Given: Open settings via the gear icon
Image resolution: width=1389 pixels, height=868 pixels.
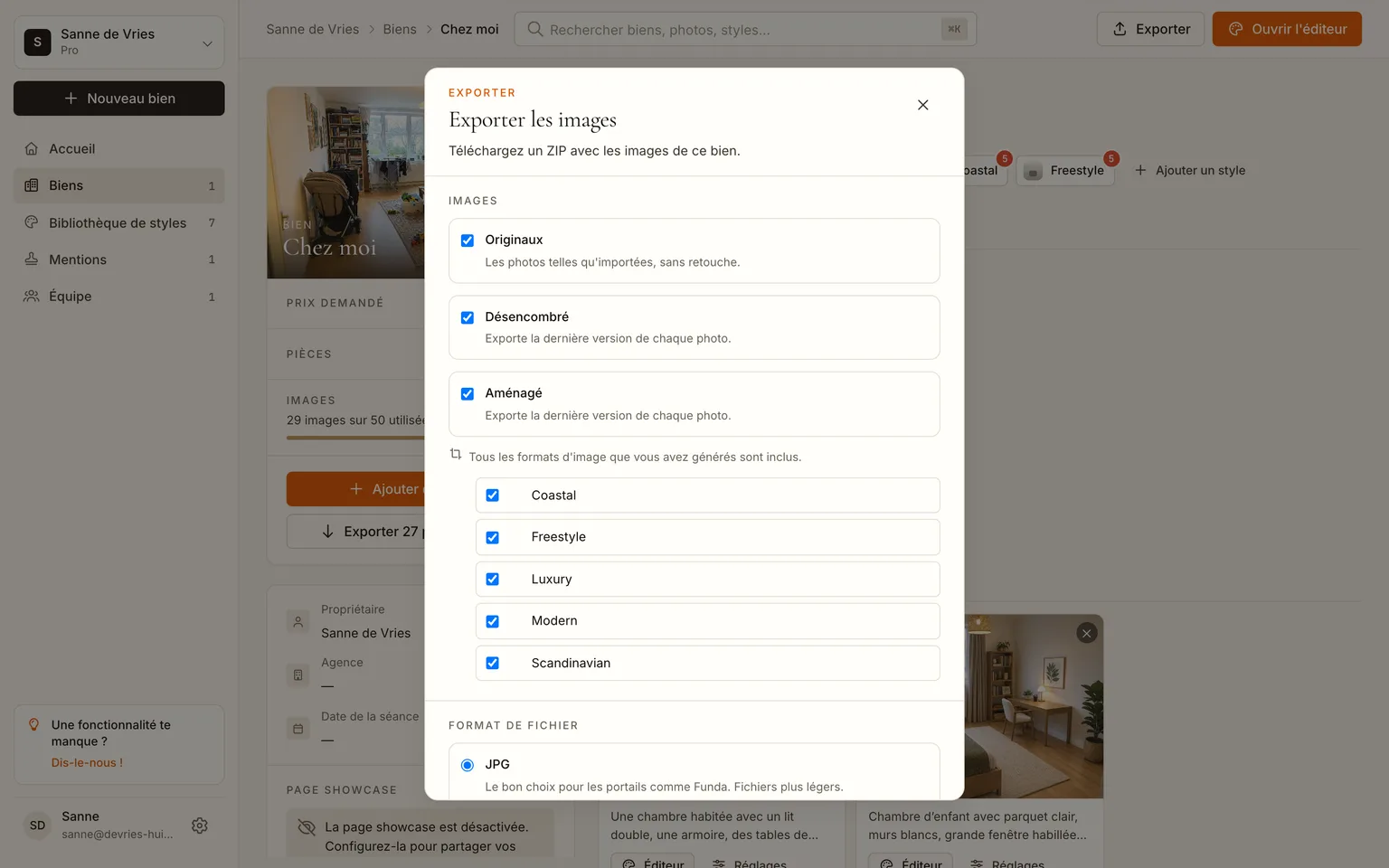Looking at the screenshot, I should (200, 826).
